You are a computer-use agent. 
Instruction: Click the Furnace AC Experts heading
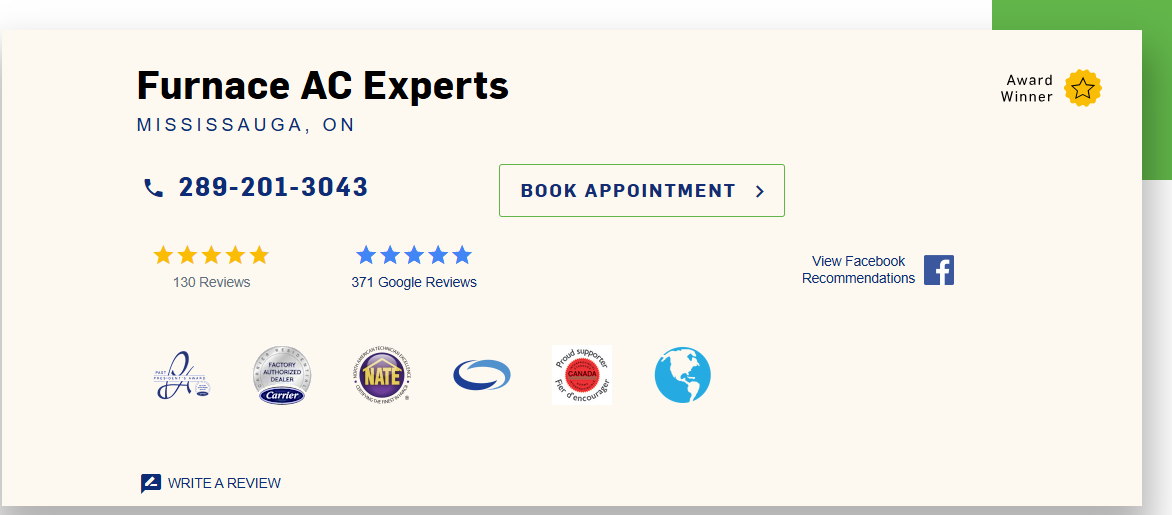322,86
